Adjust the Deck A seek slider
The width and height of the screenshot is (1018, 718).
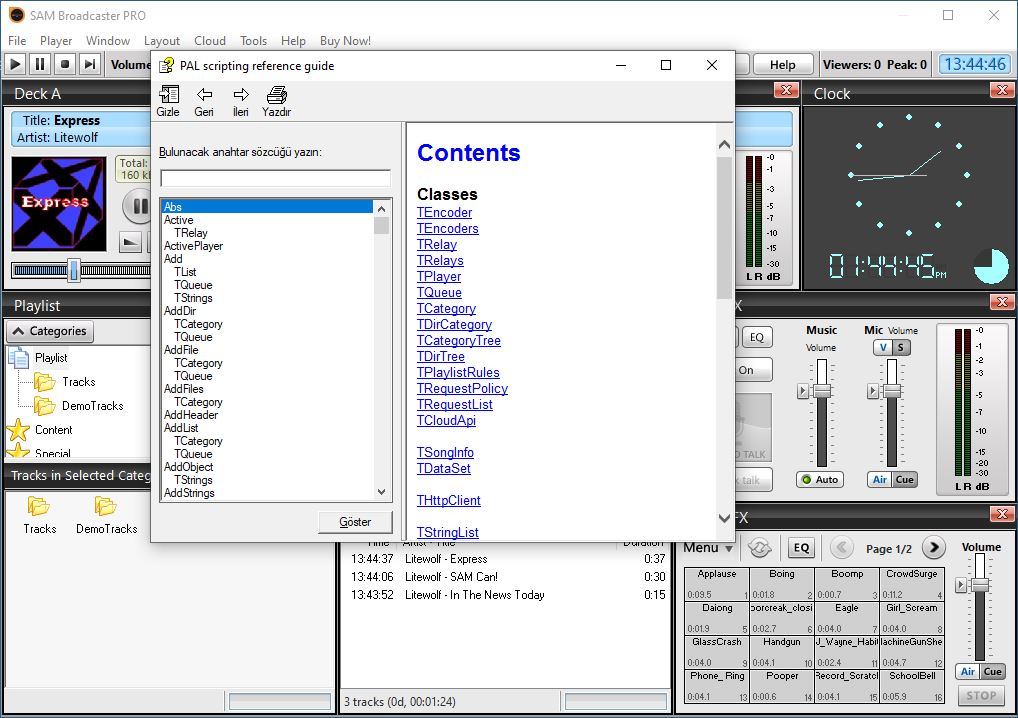[x=74, y=270]
